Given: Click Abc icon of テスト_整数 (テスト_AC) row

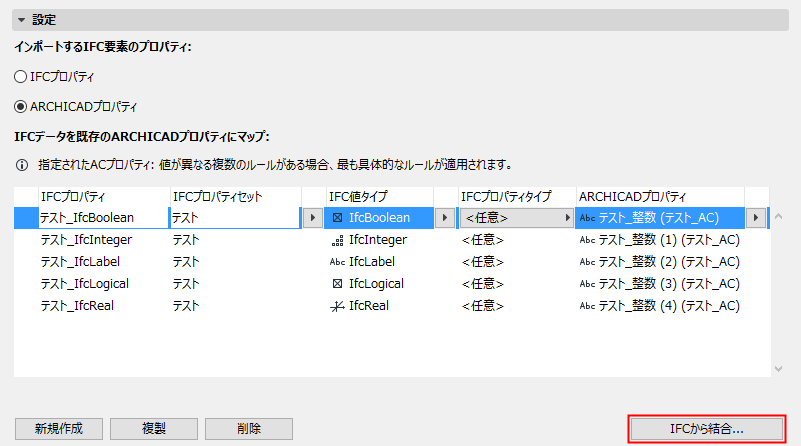Looking at the screenshot, I should pos(587,218).
